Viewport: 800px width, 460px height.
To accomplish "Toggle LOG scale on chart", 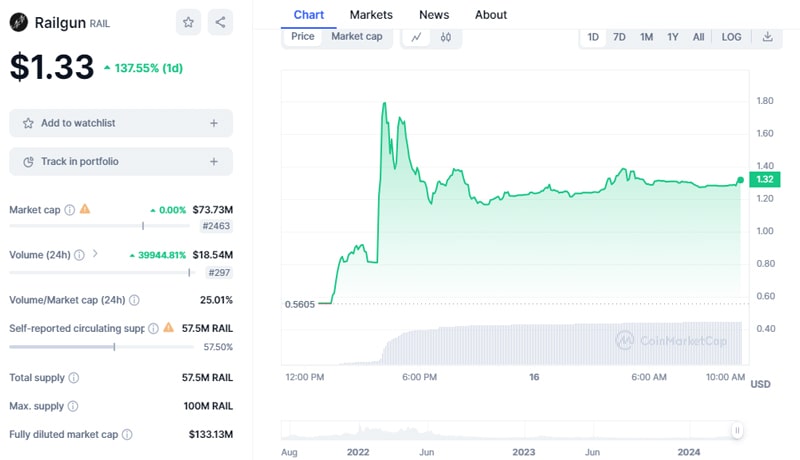I will (x=731, y=37).
